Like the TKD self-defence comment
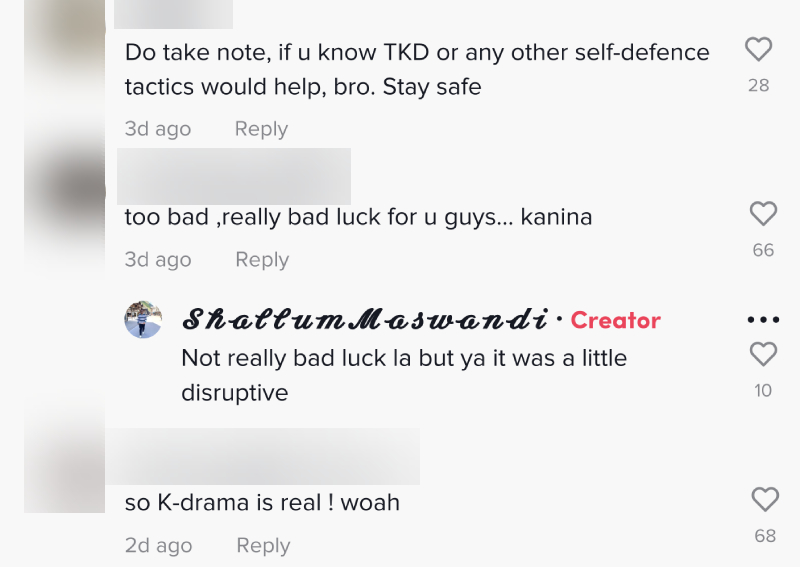 pyautogui.click(x=758, y=50)
